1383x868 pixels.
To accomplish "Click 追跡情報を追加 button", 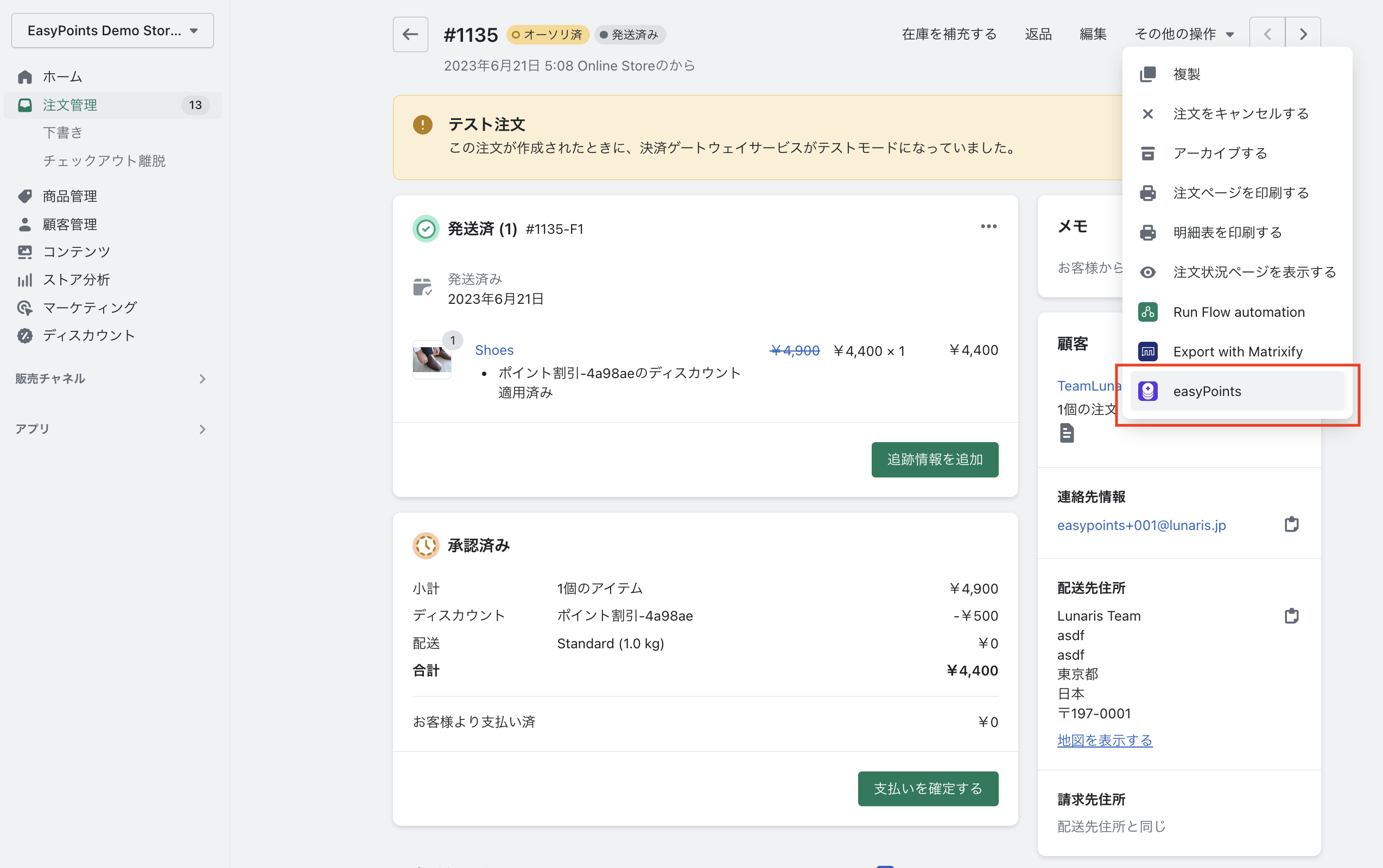I will [935, 459].
